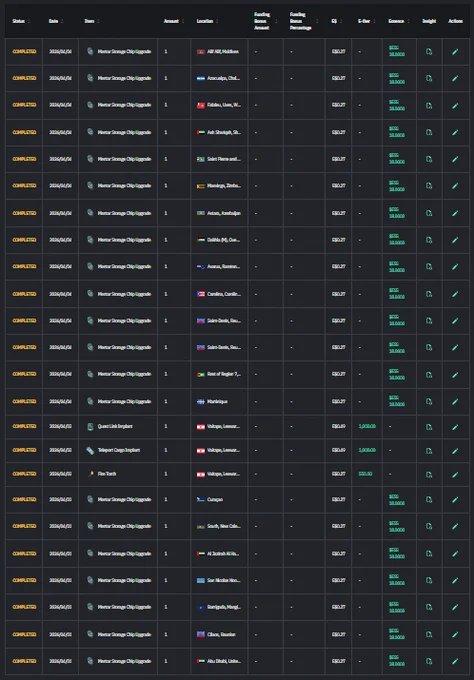Click COMPLETED status in Martinique row
Image resolution: width=474 pixels, height=680 pixels.
coord(24,402)
